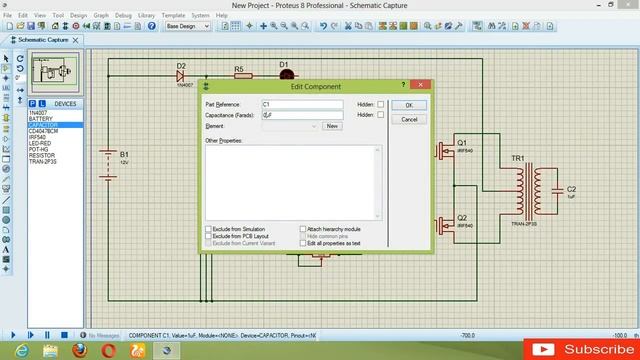Undo the last action
Viewport: 640px width, 360px height.
click(323, 26)
